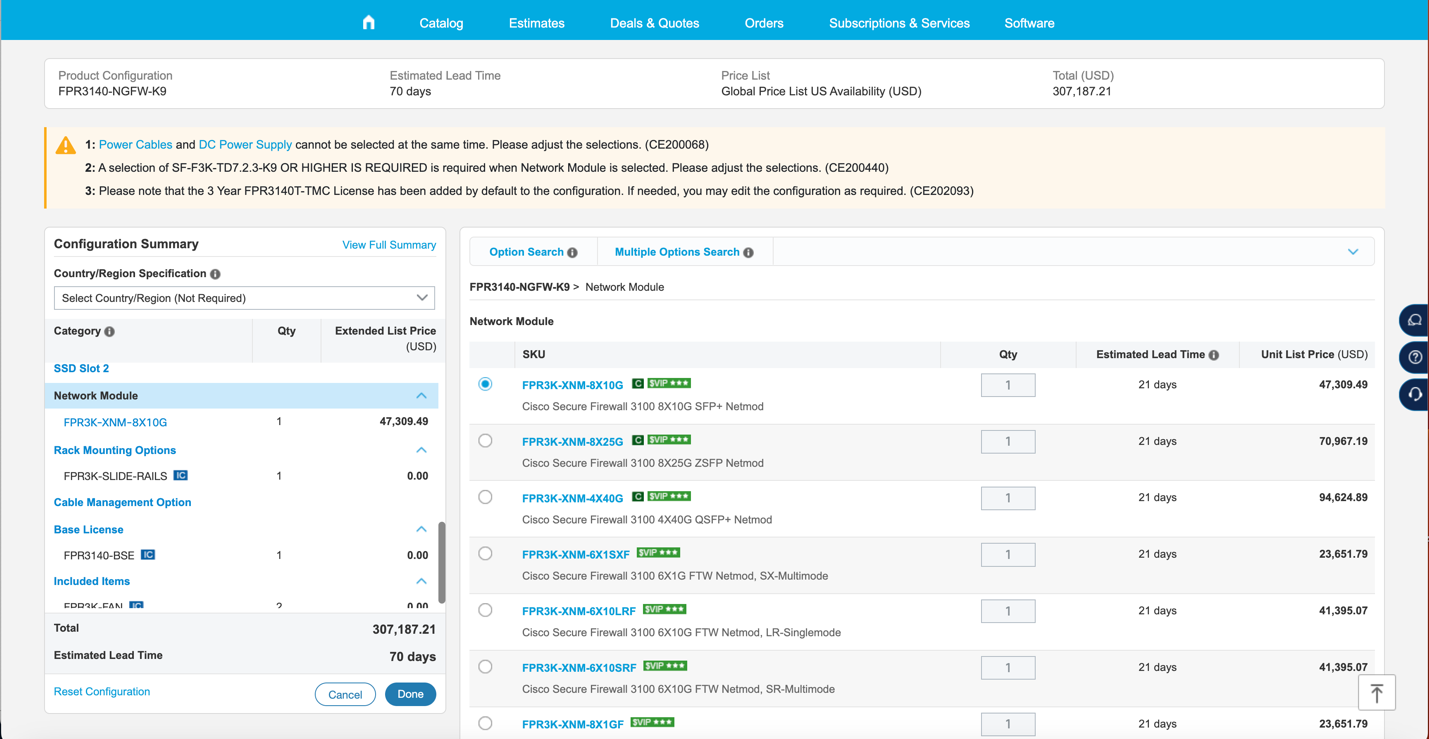
Task: Open Subscriptions & Services menu
Action: pyautogui.click(x=899, y=23)
